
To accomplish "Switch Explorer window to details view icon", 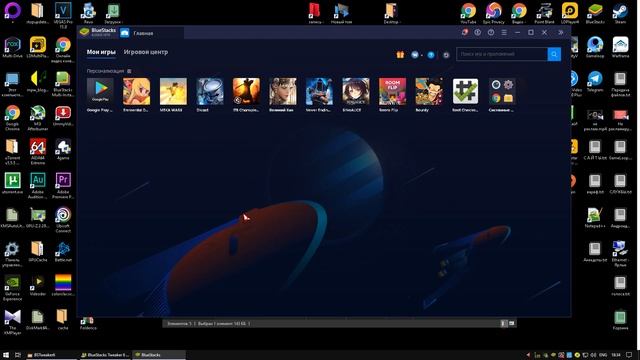I will 504,323.
